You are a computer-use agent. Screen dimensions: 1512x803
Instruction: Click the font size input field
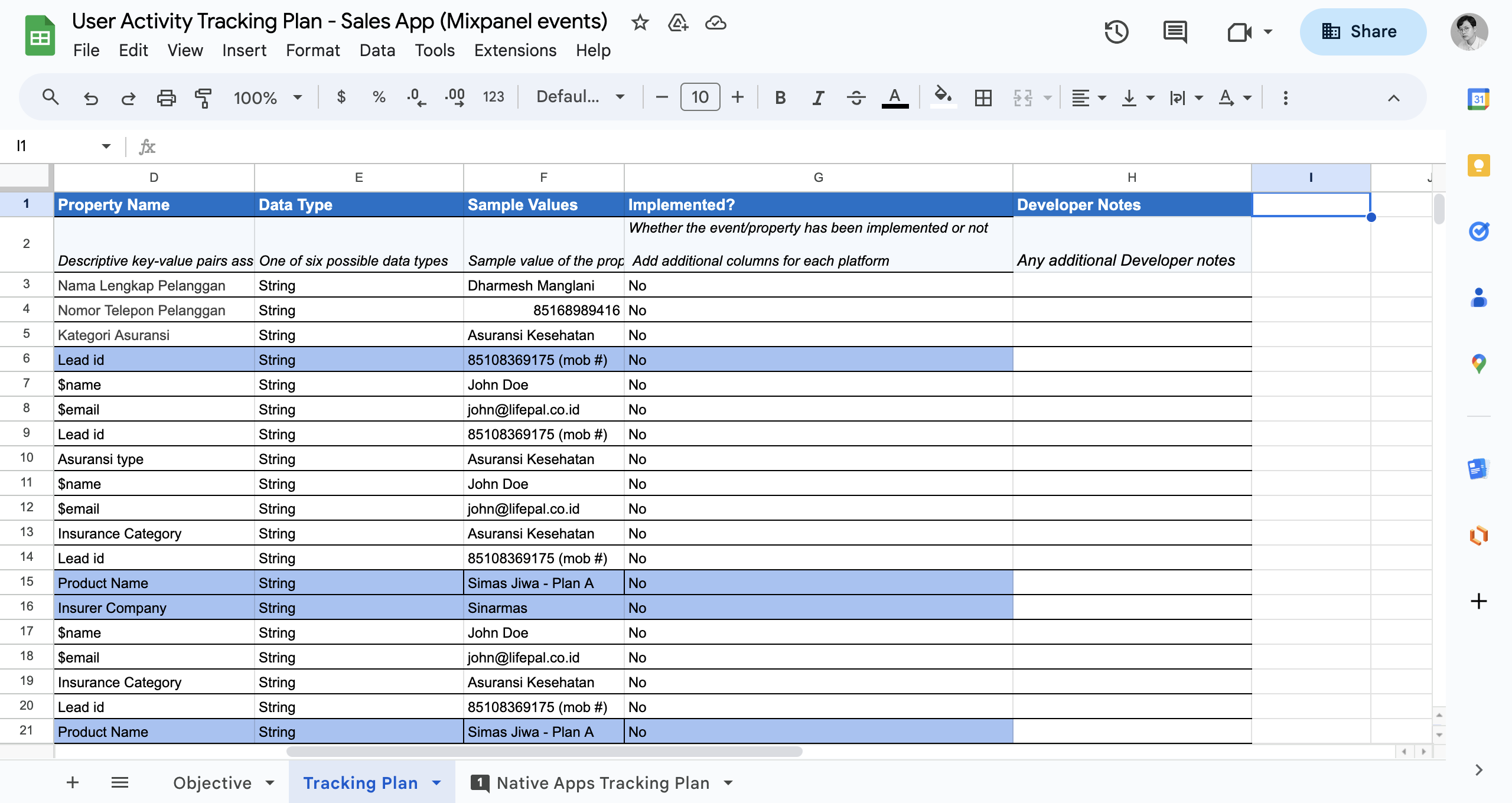700,97
